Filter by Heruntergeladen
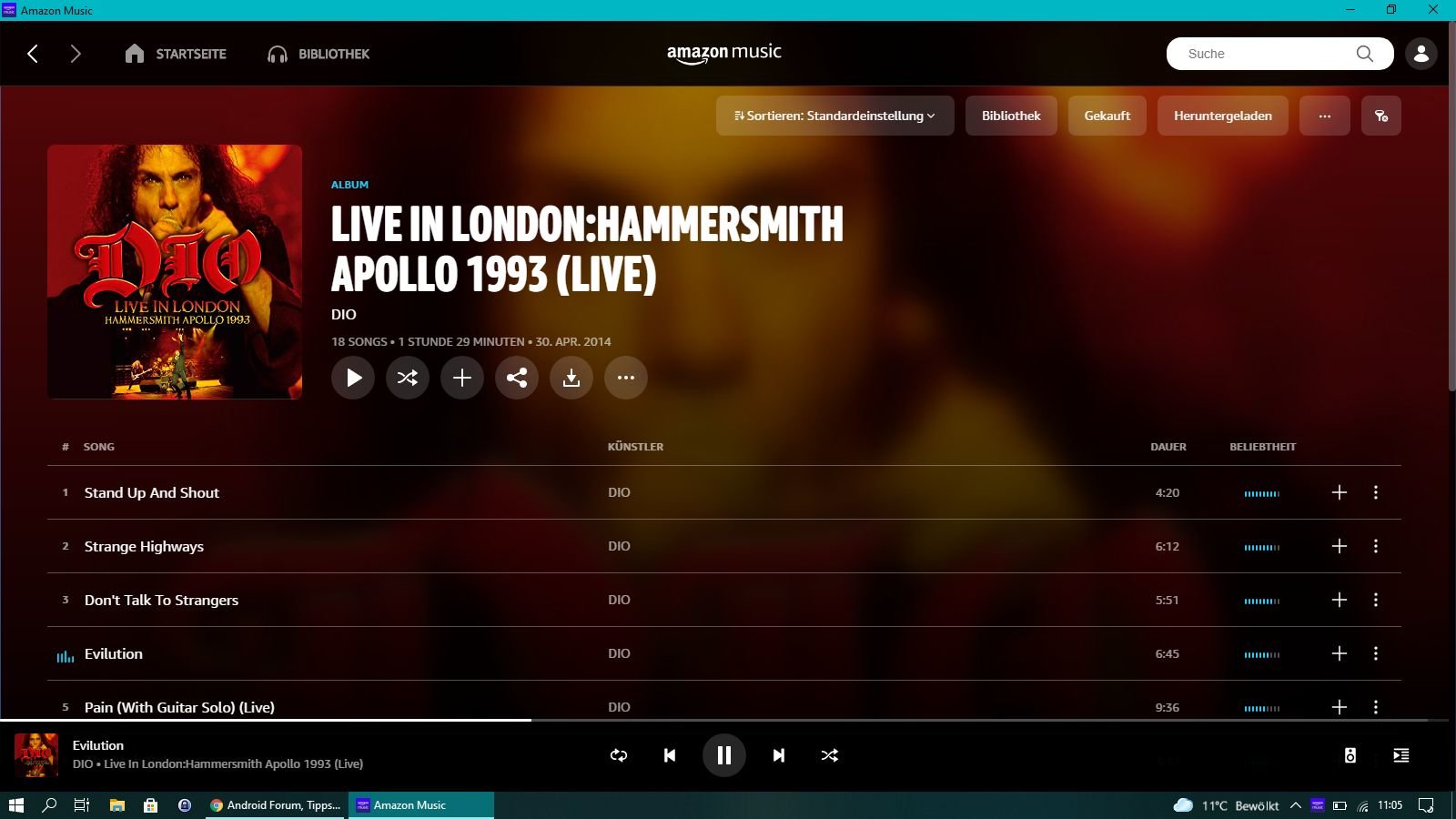Image resolution: width=1456 pixels, height=819 pixels. (1223, 116)
